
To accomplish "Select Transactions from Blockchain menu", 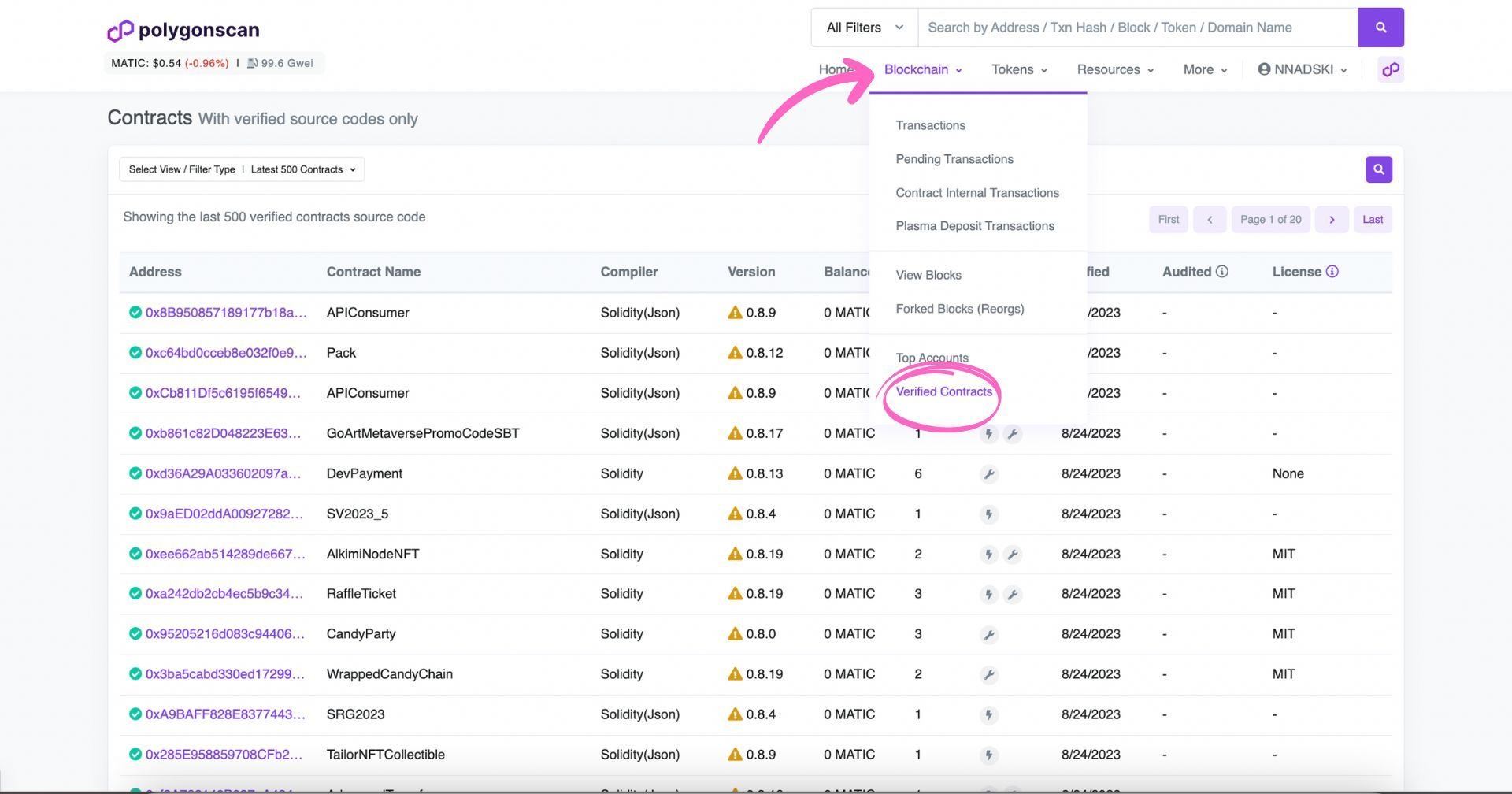I will [930, 125].
